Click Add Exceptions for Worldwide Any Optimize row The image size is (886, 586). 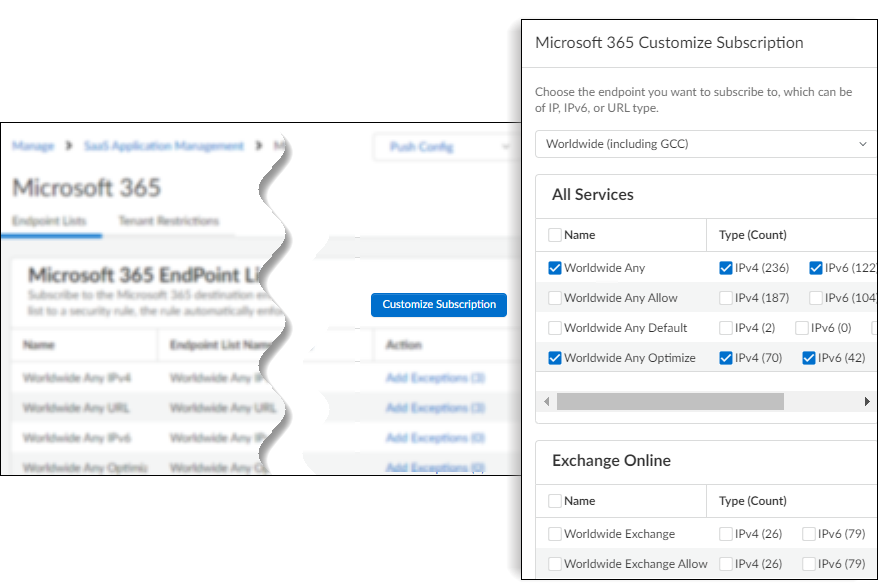click(435, 468)
